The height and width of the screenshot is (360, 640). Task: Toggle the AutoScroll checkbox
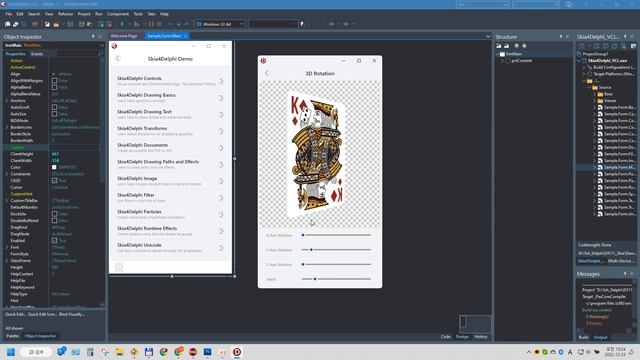(54, 107)
